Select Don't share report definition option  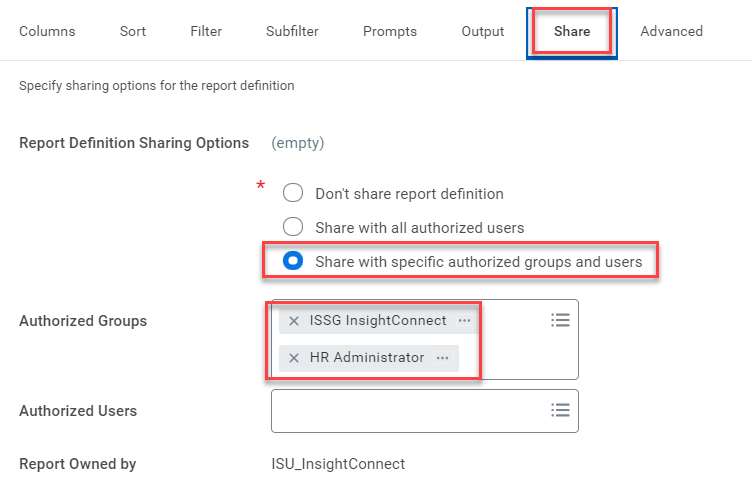[x=293, y=194]
